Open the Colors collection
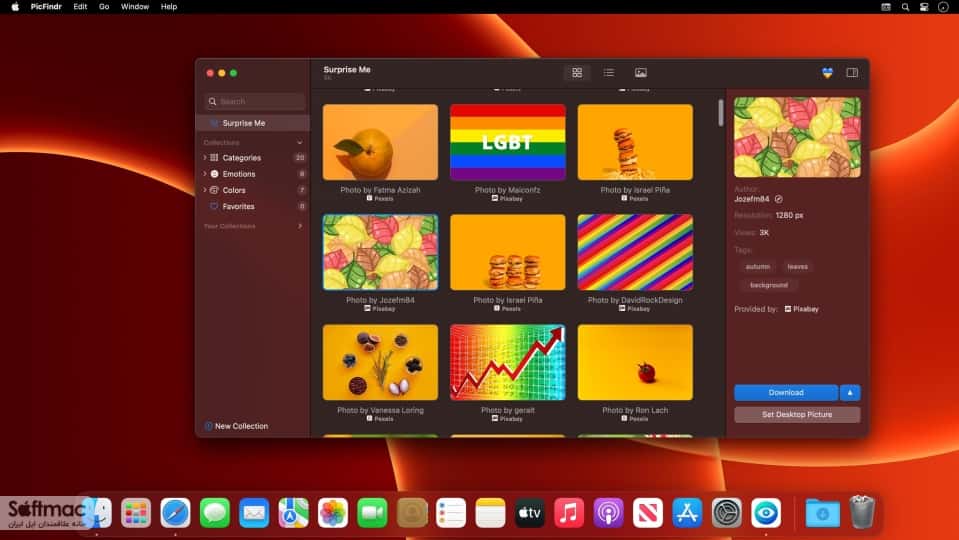 point(234,190)
